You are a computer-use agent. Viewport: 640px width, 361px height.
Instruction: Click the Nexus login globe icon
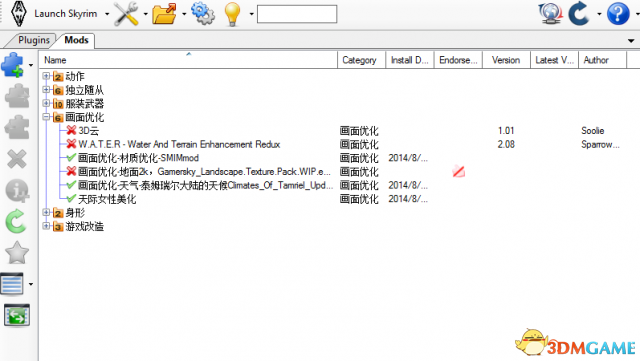550,13
